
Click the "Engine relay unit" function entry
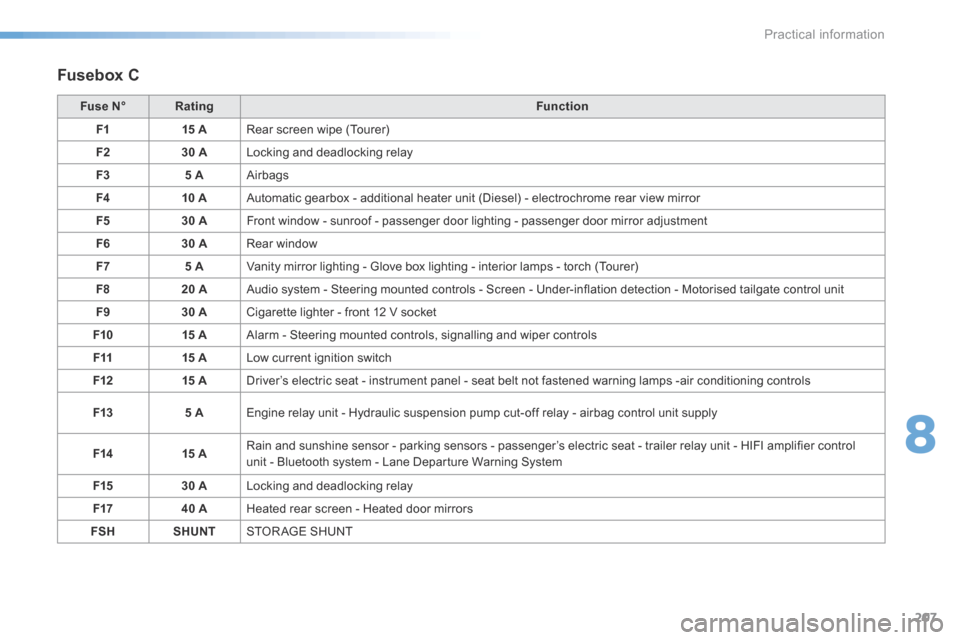pos(481,412)
